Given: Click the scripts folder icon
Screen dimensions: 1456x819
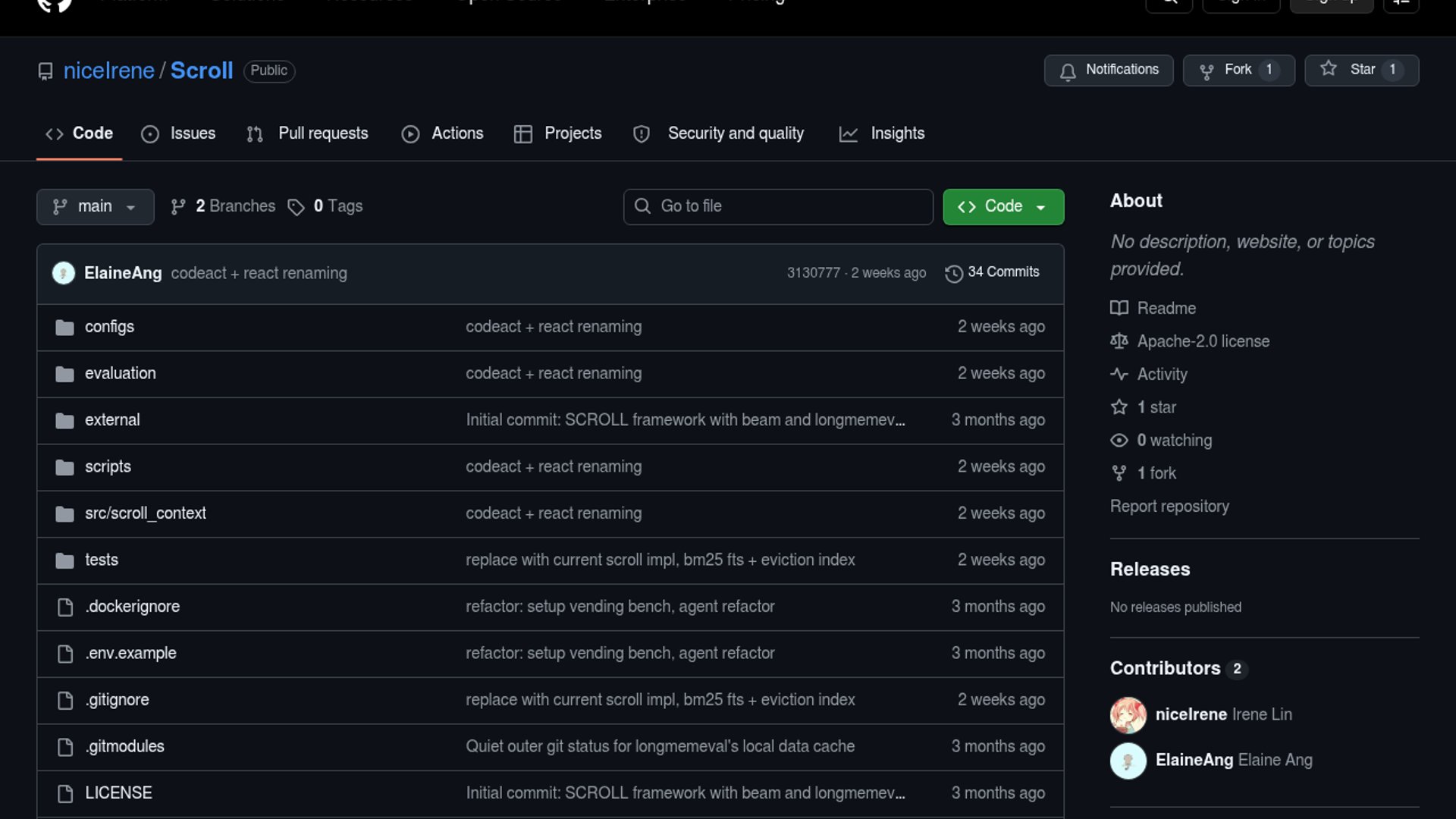Looking at the screenshot, I should click(x=64, y=467).
